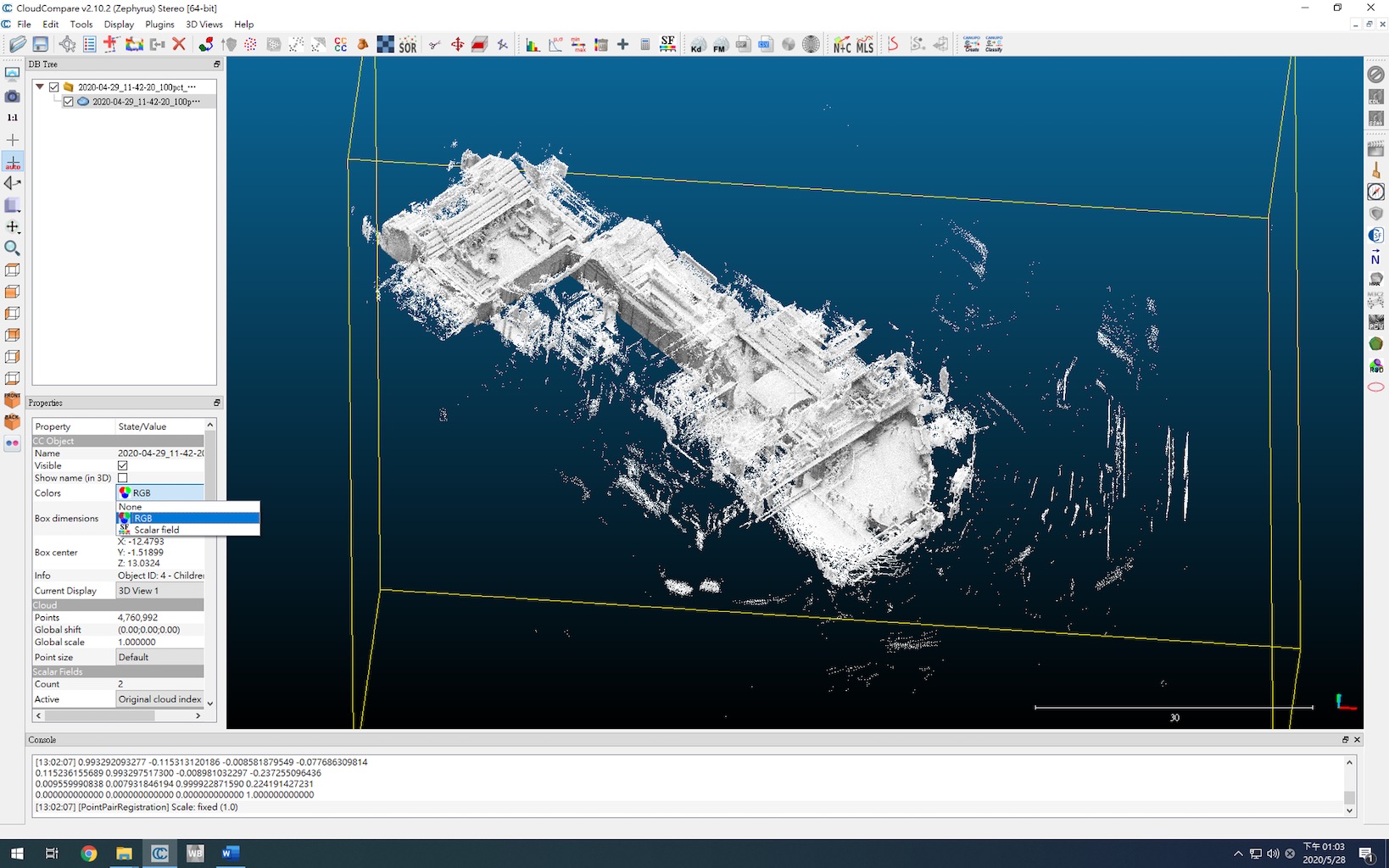Click the magnifying glass zoom icon
Screen dimensions: 1389x868
13,248
